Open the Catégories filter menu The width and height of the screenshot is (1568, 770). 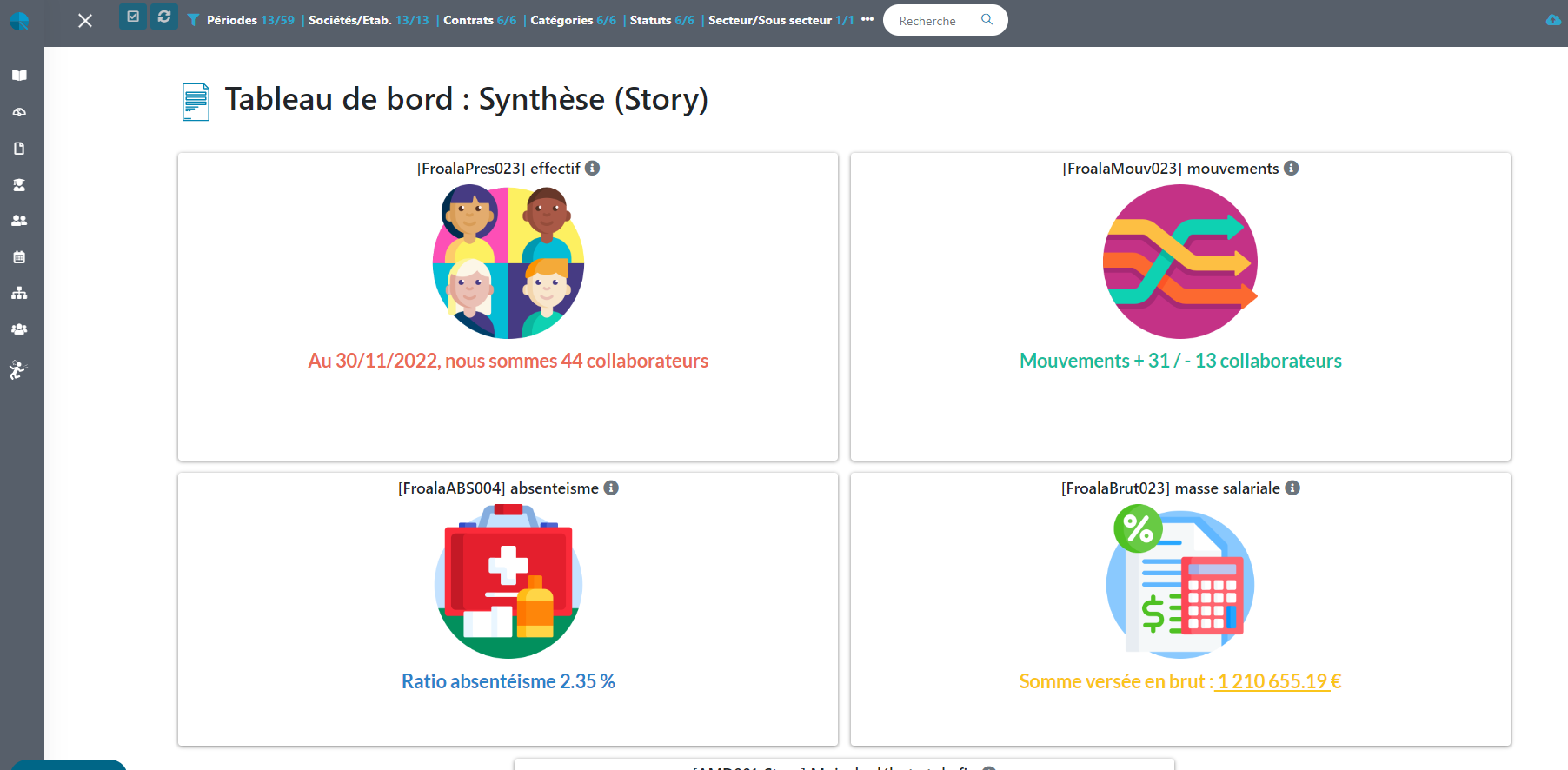coord(573,20)
